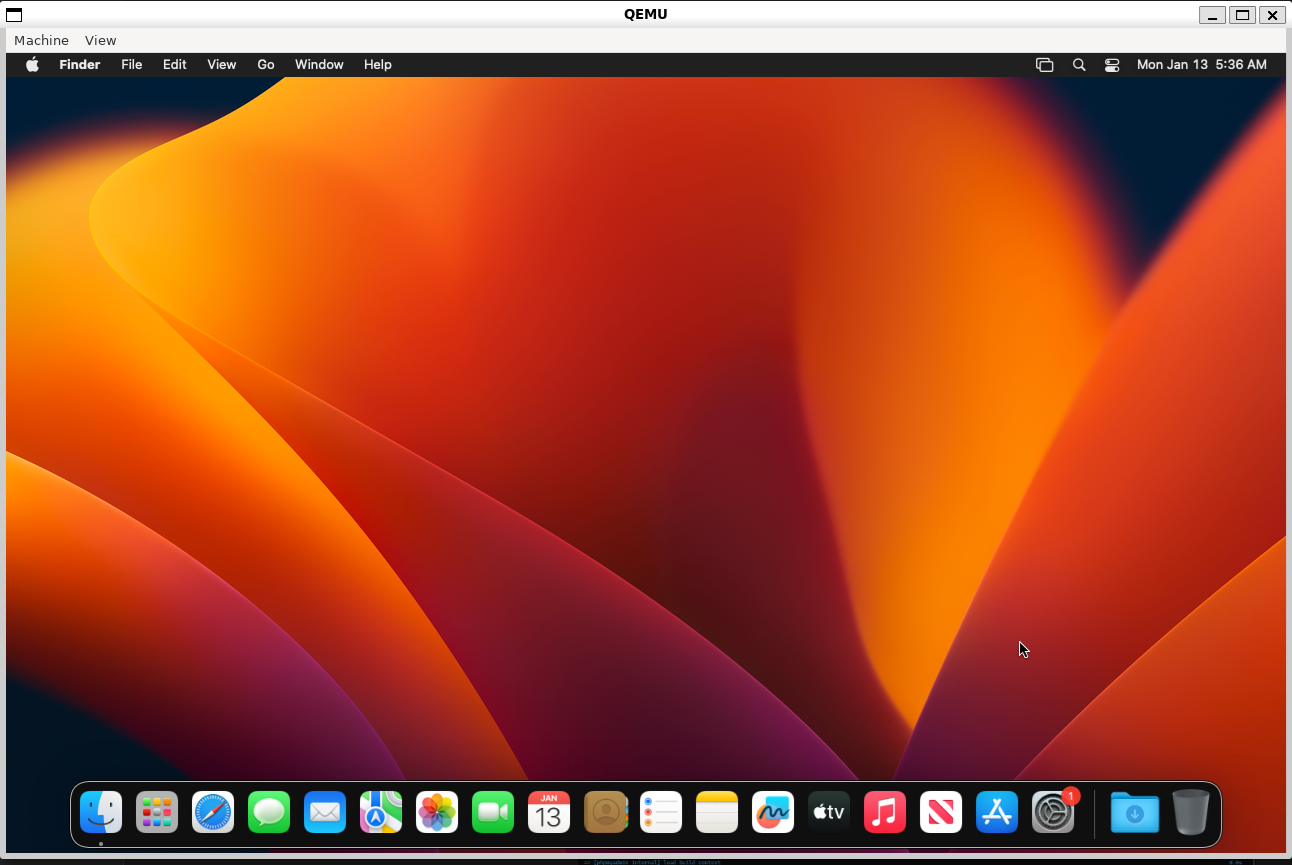Screen dimensions: 1292x865
Task: Expand the Downloads folder stack
Action: (x=1134, y=812)
